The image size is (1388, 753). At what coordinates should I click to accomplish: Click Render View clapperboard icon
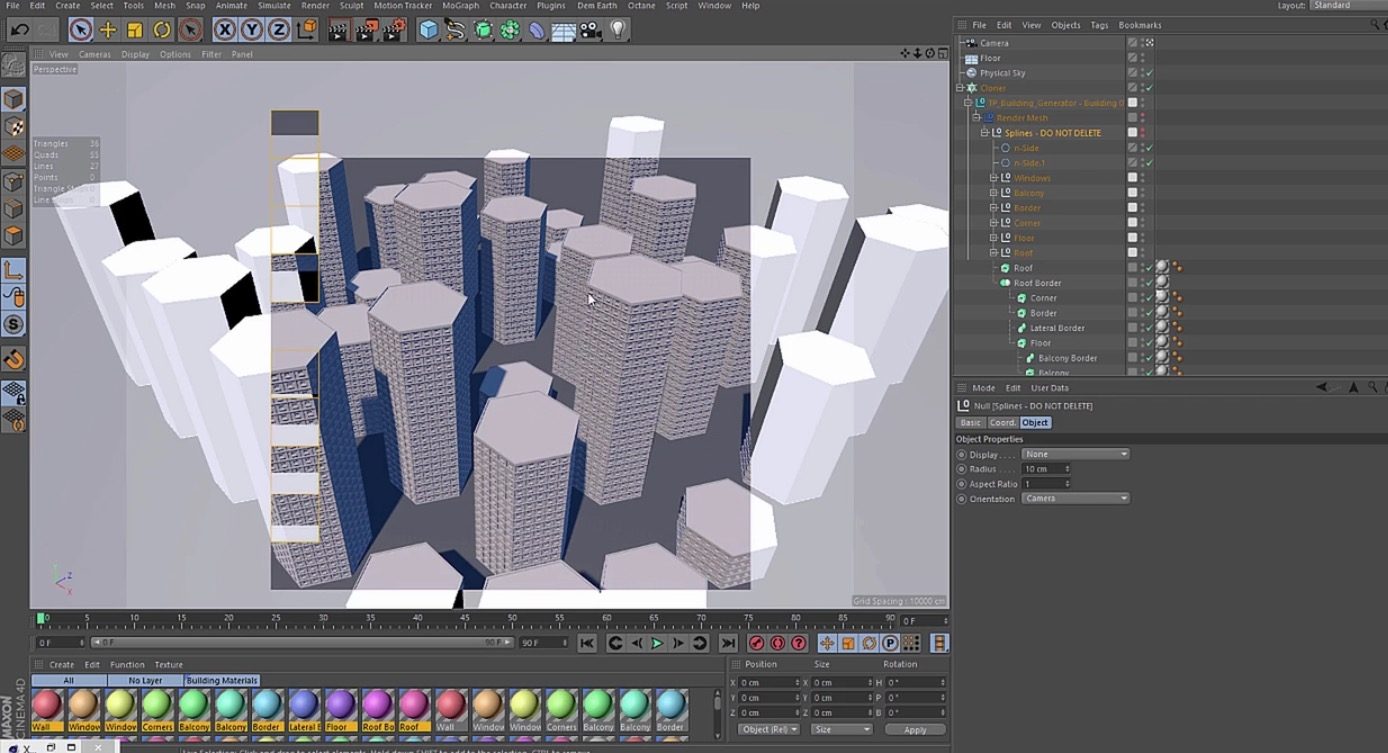coord(338,30)
